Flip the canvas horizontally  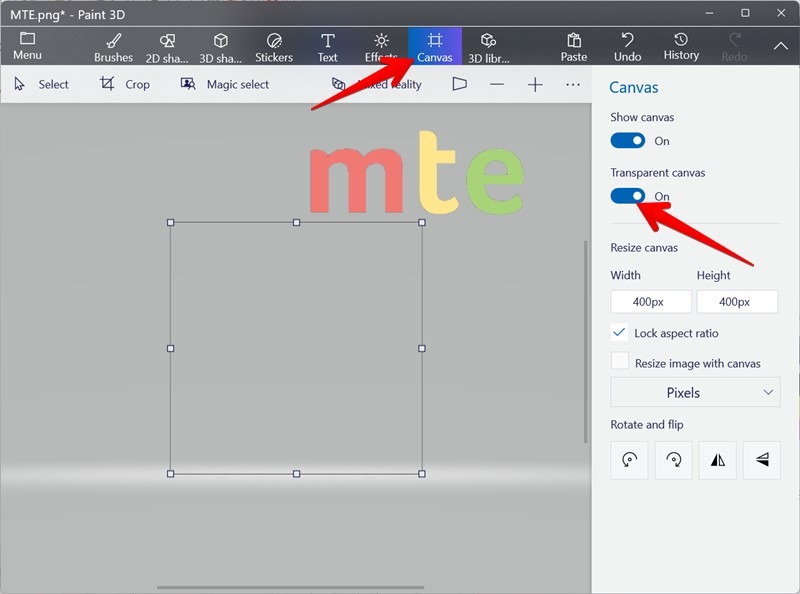[717, 460]
